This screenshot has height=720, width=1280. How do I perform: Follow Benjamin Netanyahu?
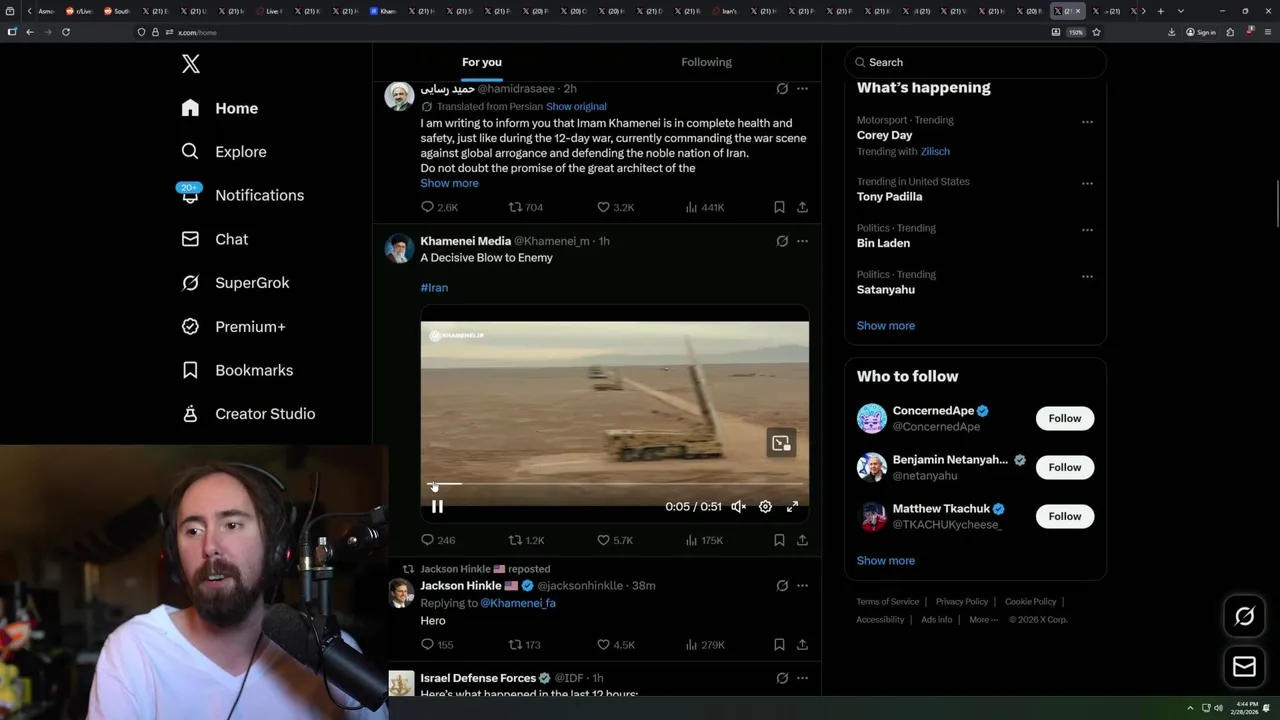pos(1065,467)
